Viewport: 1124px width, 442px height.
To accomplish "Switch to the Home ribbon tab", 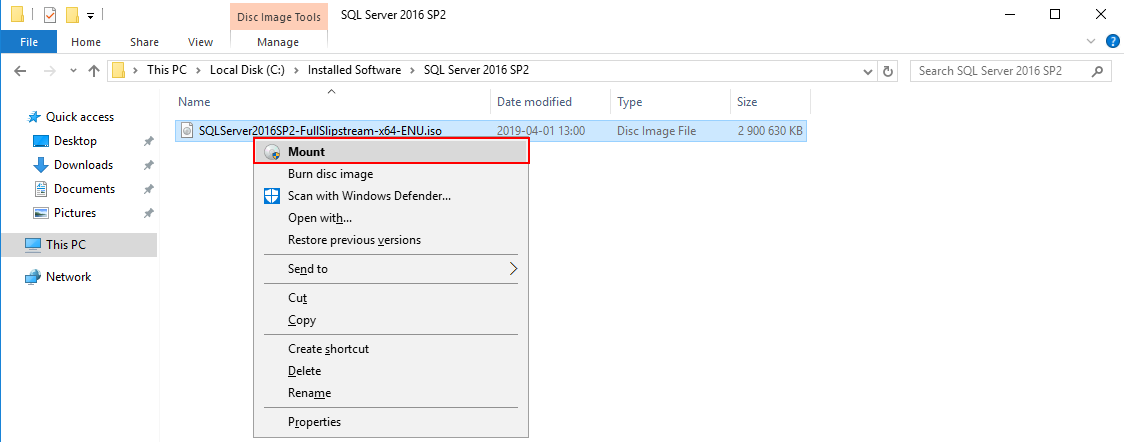I will (86, 42).
